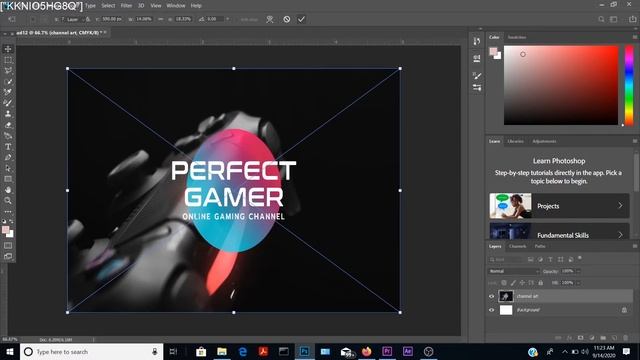This screenshot has height=360, width=640.
Task: Open the Edit Toolbar three-dots icon
Action: pos(8,212)
